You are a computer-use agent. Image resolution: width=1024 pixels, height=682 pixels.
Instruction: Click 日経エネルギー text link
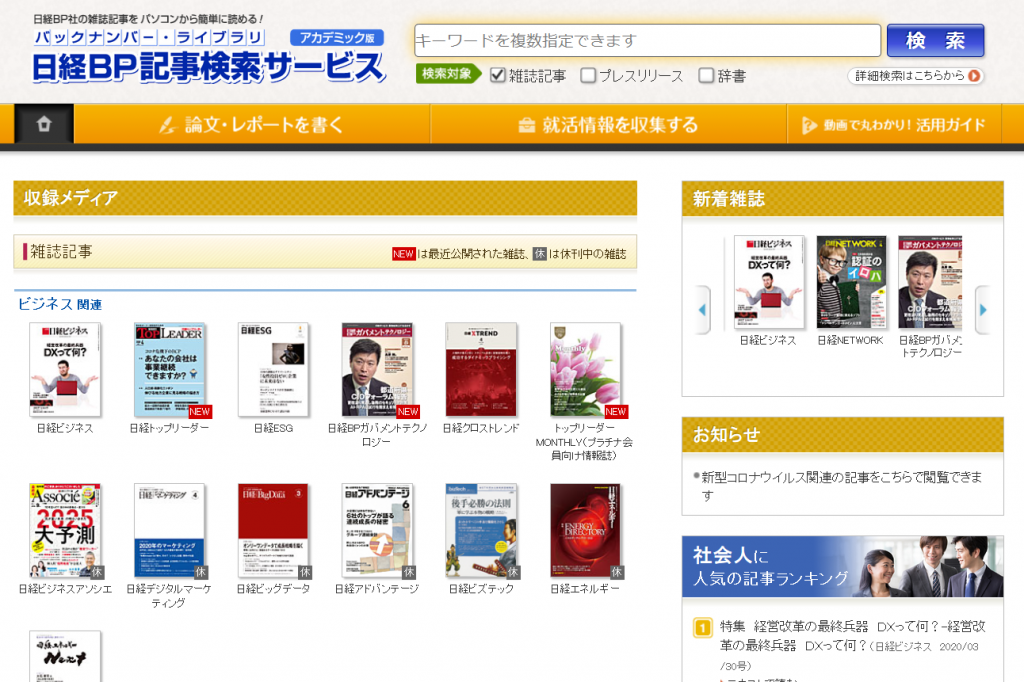click(x=585, y=589)
